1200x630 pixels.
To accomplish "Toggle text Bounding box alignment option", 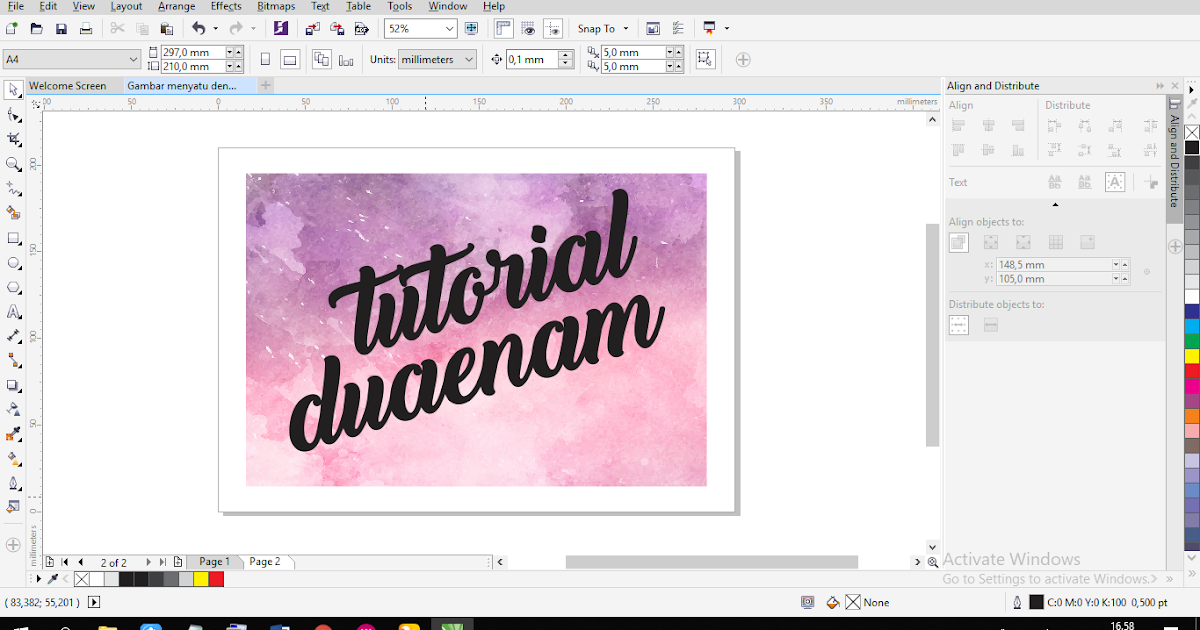I will (x=1114, y=182).
